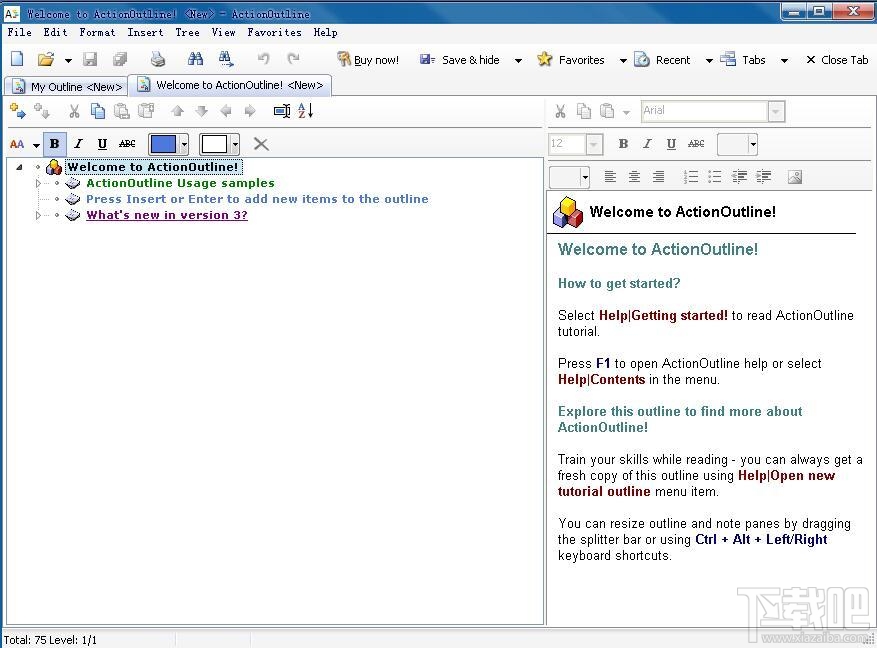Image resolution: width=877 pixels, height=648 pixels.
Task: Click the blue tree item color swatch
Action: pyautogui.click(x=163, y=144)
